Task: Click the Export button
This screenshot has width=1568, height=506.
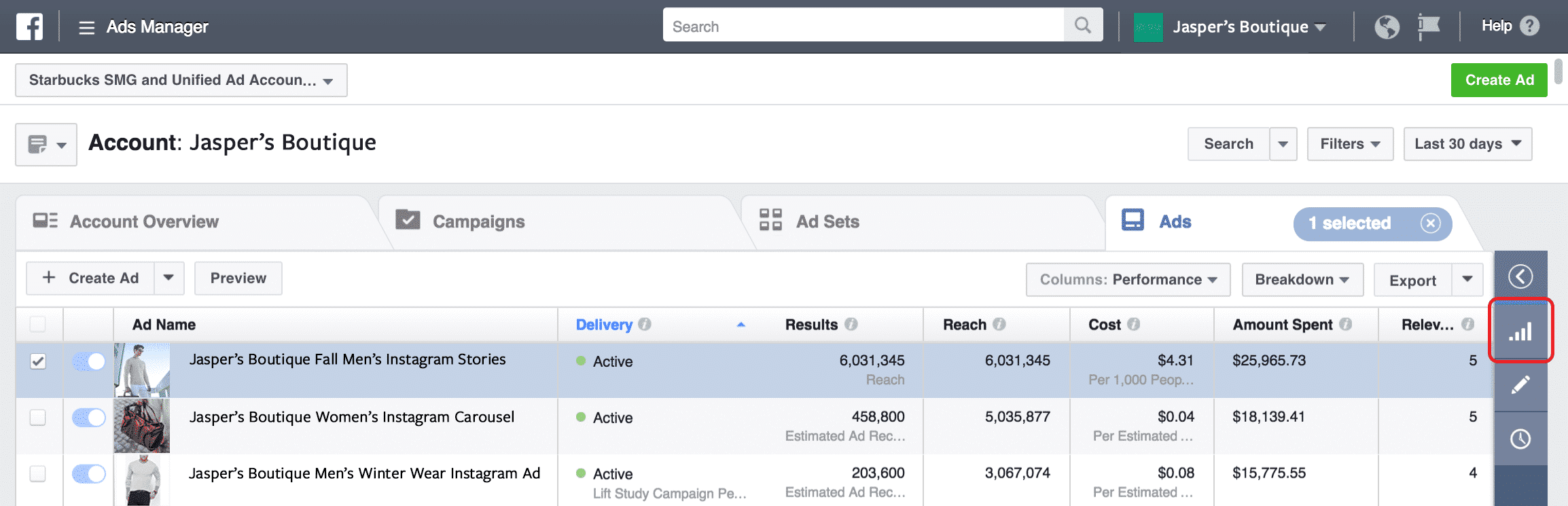Action: click(x=1412, y=280)
